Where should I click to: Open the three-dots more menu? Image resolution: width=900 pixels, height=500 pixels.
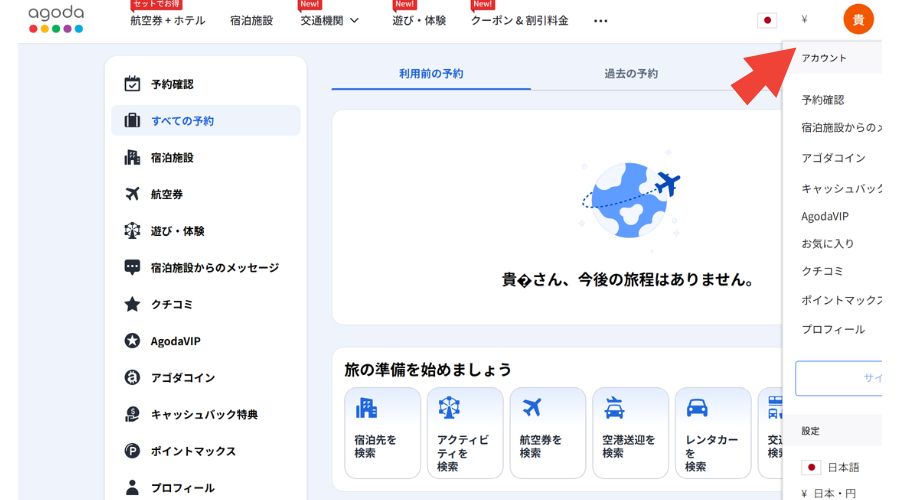point(600,21)
